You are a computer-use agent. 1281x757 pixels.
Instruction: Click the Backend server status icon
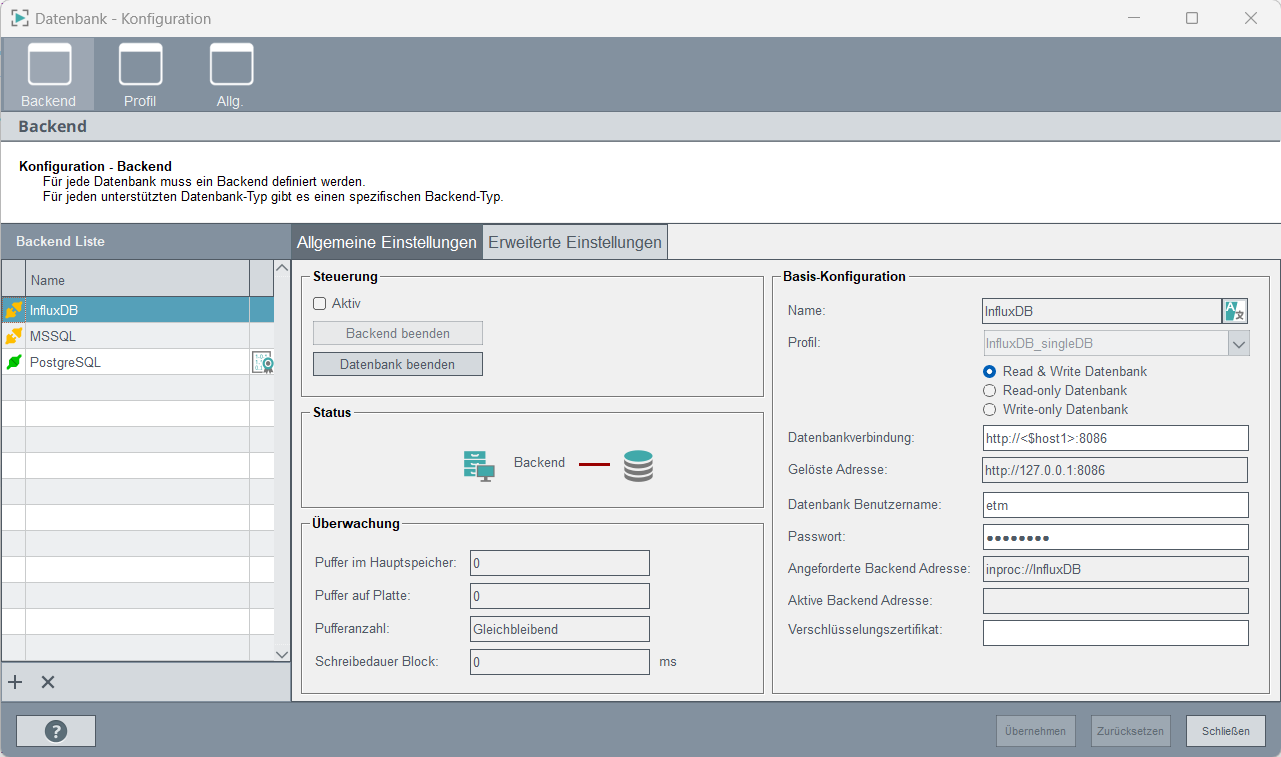click(478, 466)
